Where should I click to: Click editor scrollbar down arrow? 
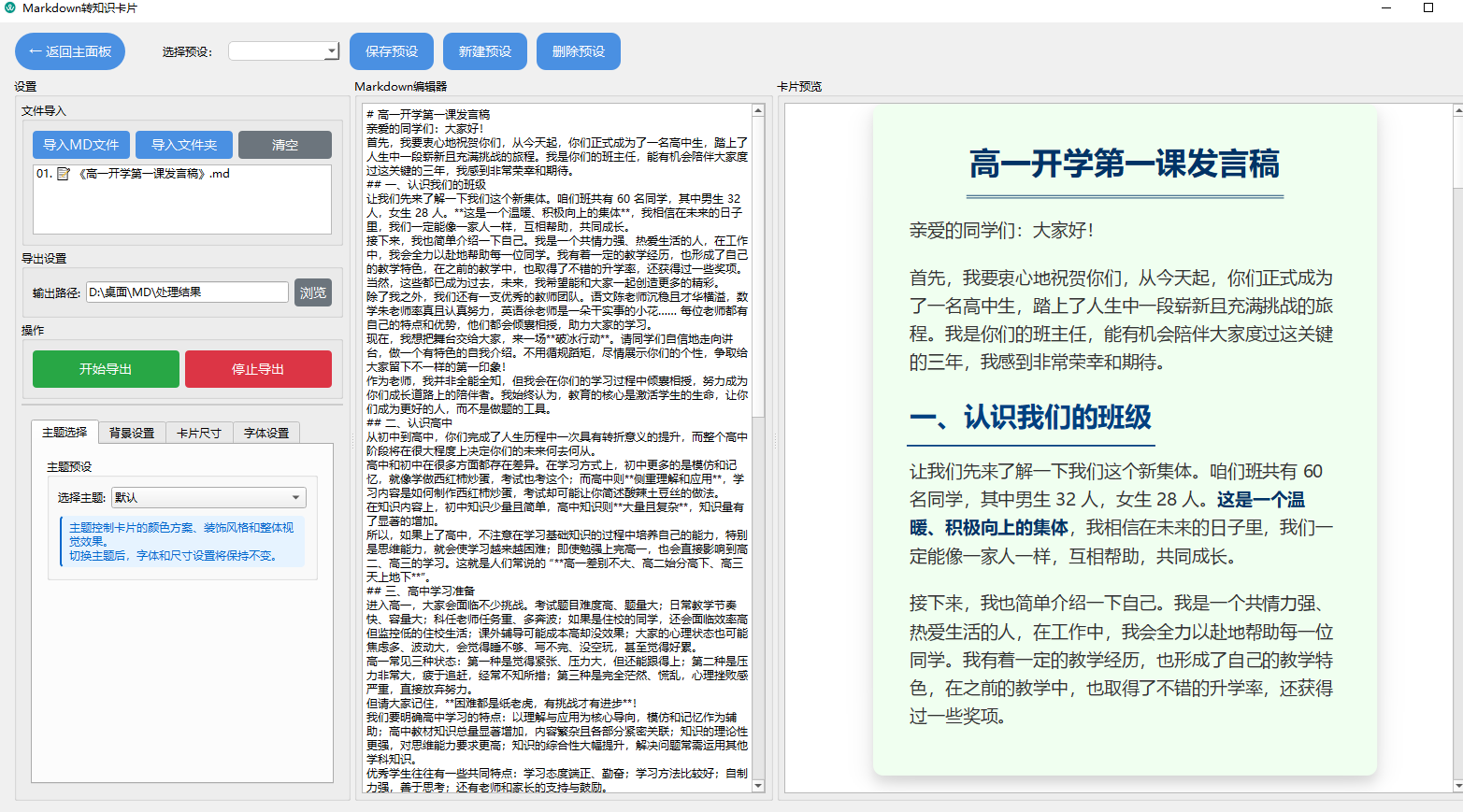(x=758, y=786)
